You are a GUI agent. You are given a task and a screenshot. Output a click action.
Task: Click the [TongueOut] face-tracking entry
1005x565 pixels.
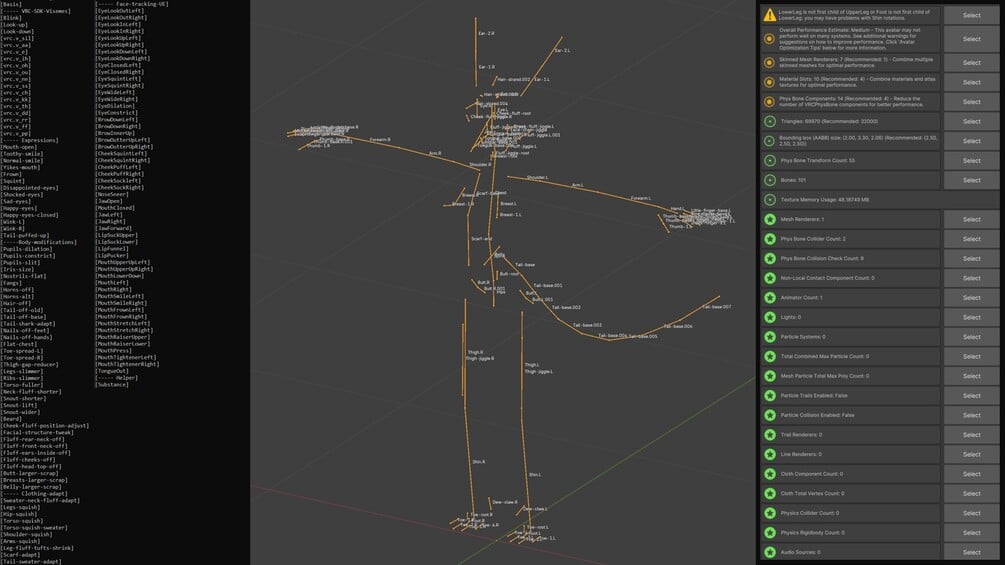point(113,371)
